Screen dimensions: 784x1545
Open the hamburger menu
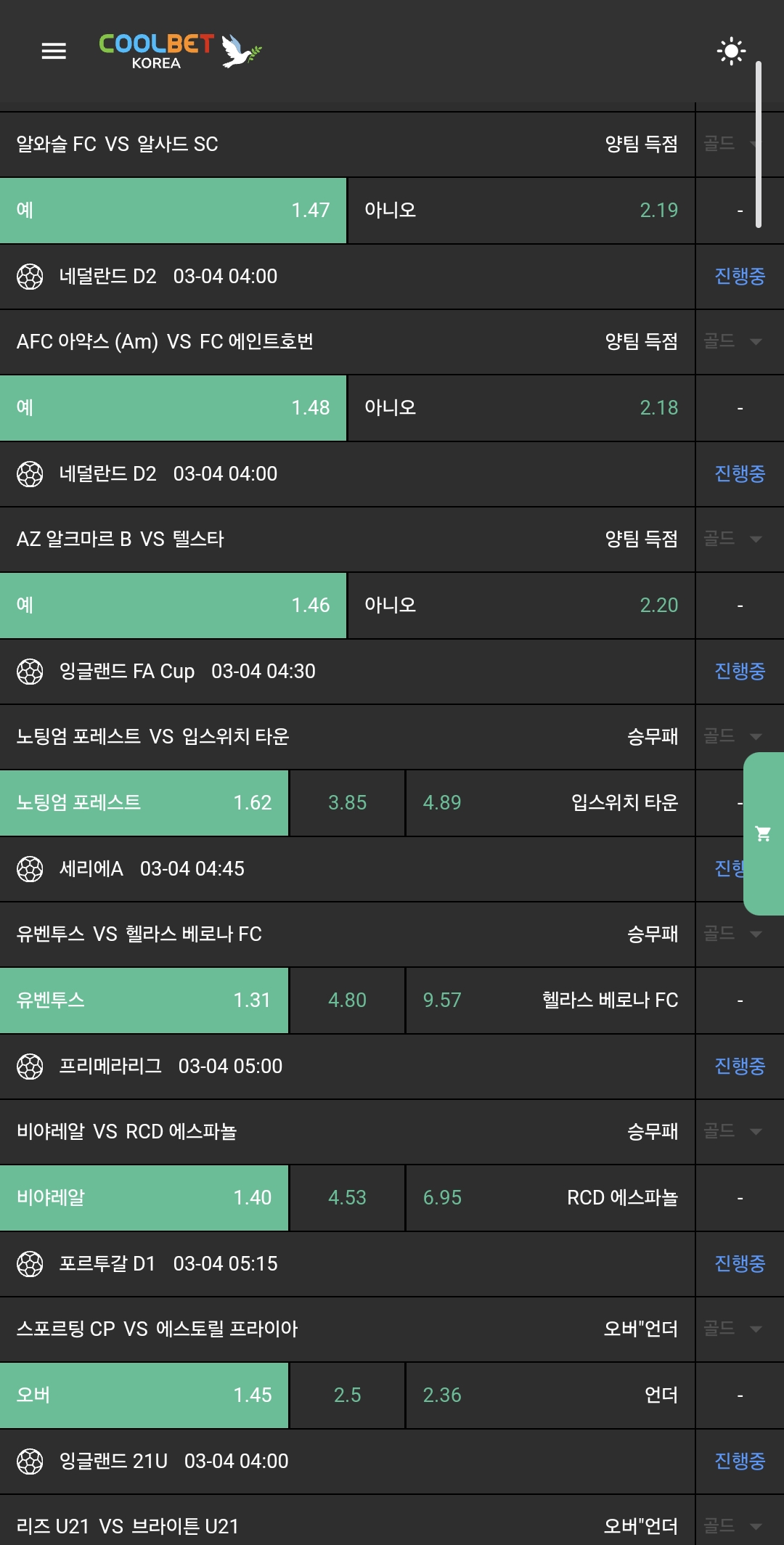click(x=54, y=51)
